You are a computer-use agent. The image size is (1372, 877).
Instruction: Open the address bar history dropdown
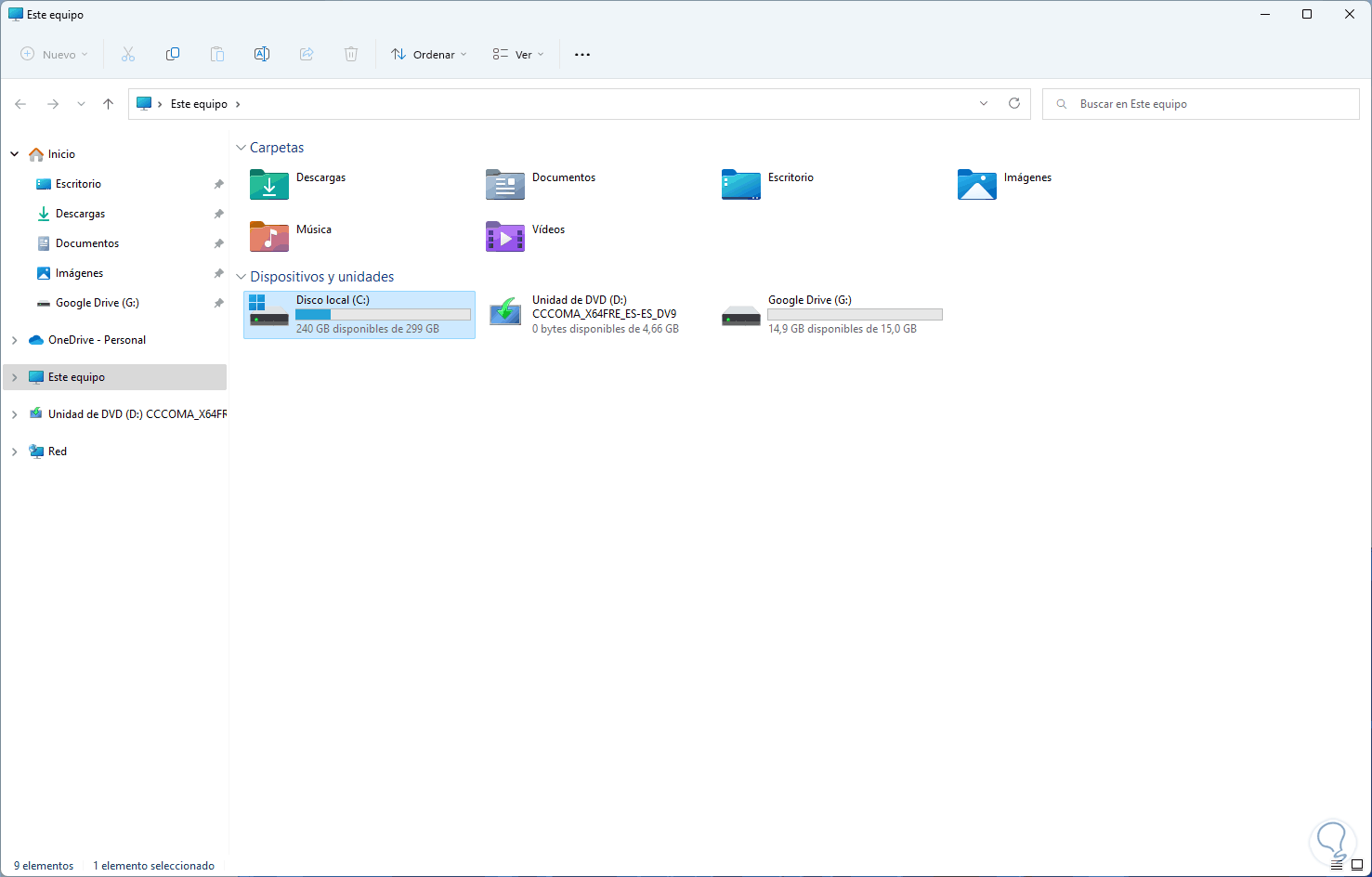984,103
